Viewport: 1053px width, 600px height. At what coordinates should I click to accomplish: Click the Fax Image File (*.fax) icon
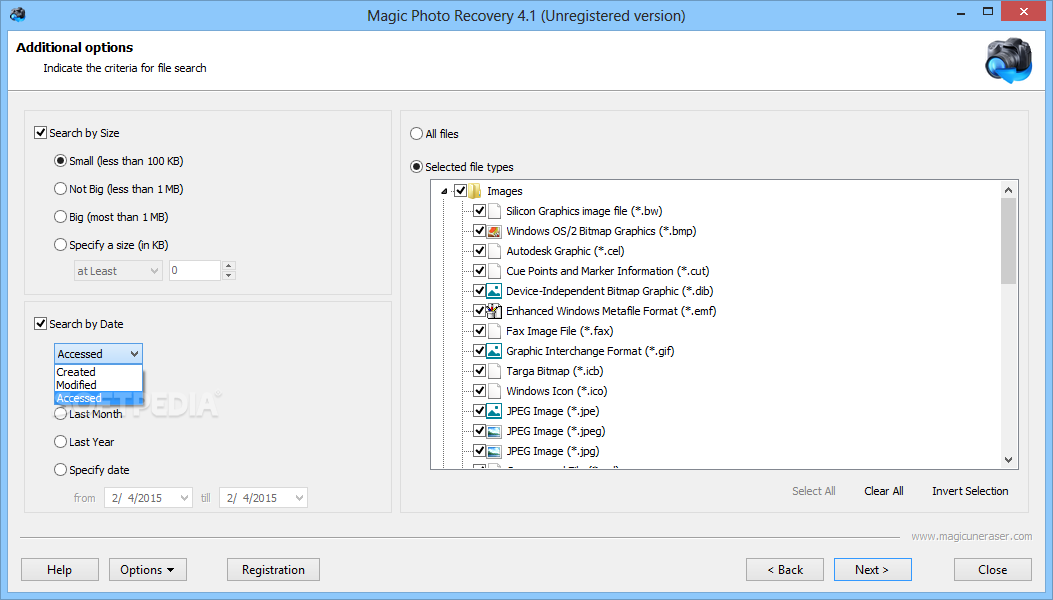pyautogui.click(x=494, y=331)
